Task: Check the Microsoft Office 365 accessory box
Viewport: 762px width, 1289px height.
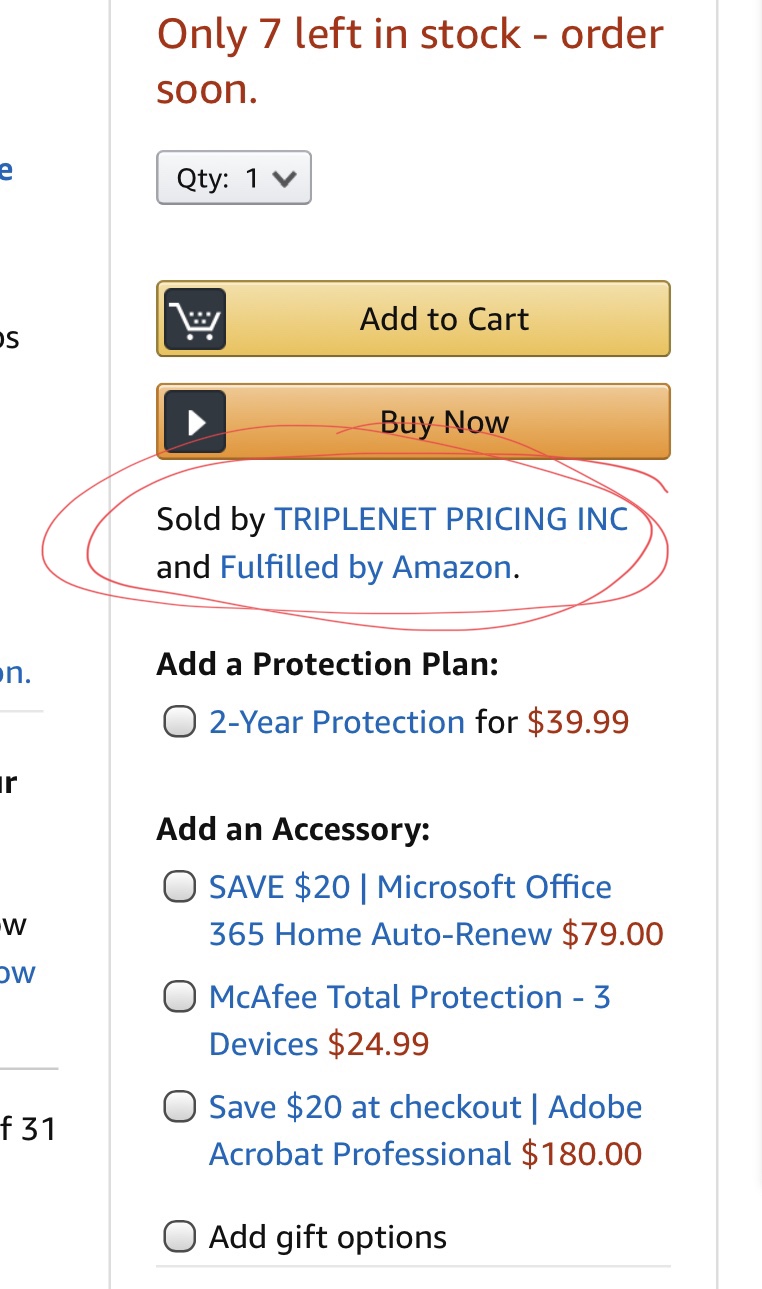Action: point(179,887)
